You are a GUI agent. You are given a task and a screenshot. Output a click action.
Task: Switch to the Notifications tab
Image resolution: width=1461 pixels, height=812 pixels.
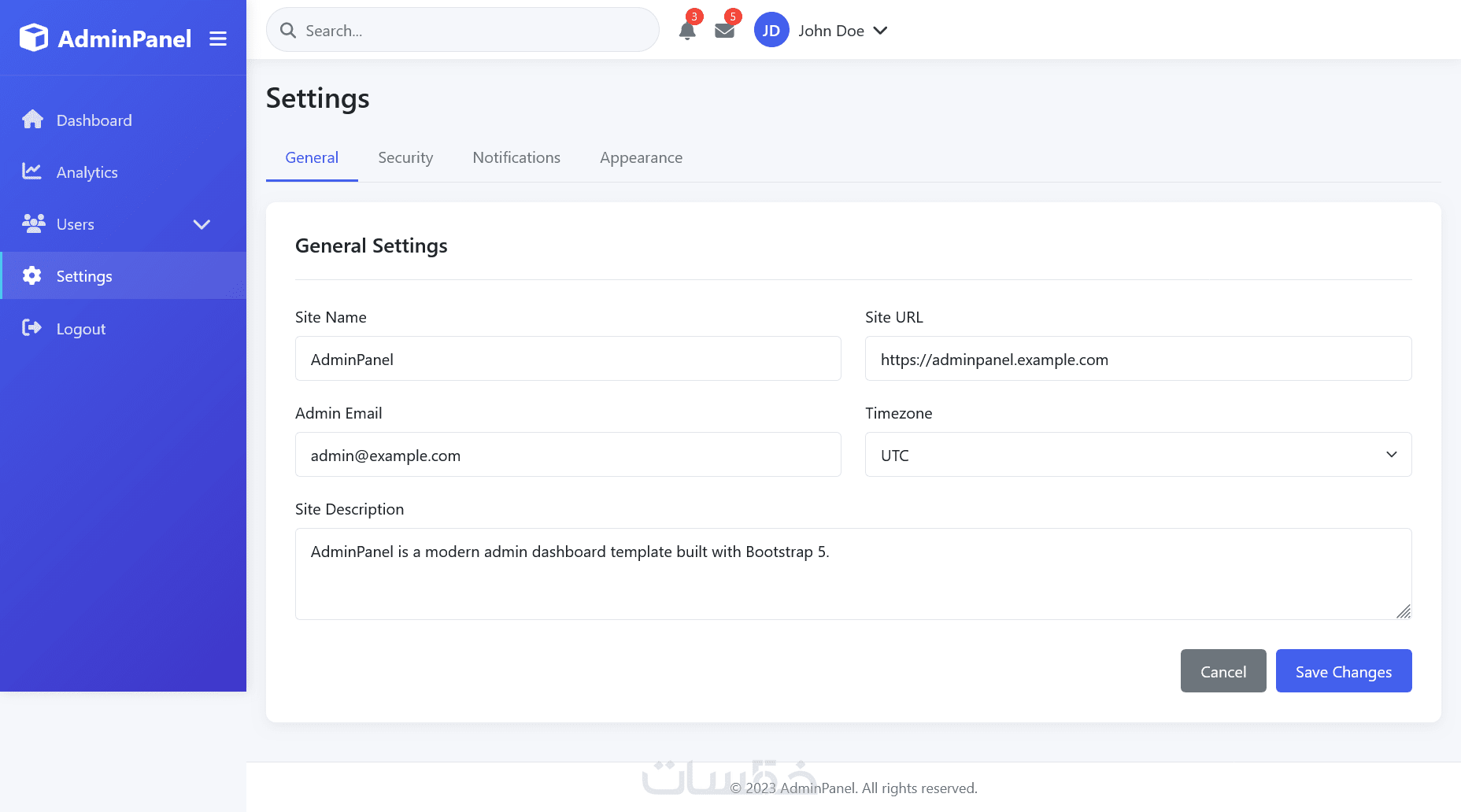(x=516, y=157)
